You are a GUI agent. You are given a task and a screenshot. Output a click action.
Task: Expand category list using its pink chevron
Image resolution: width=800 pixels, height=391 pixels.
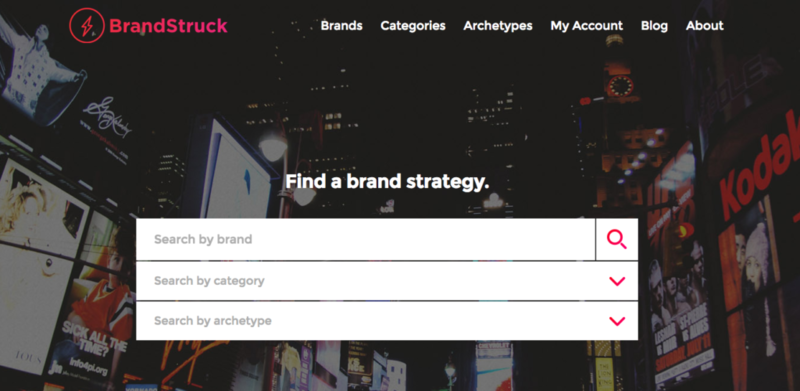(x=617, y=281)
